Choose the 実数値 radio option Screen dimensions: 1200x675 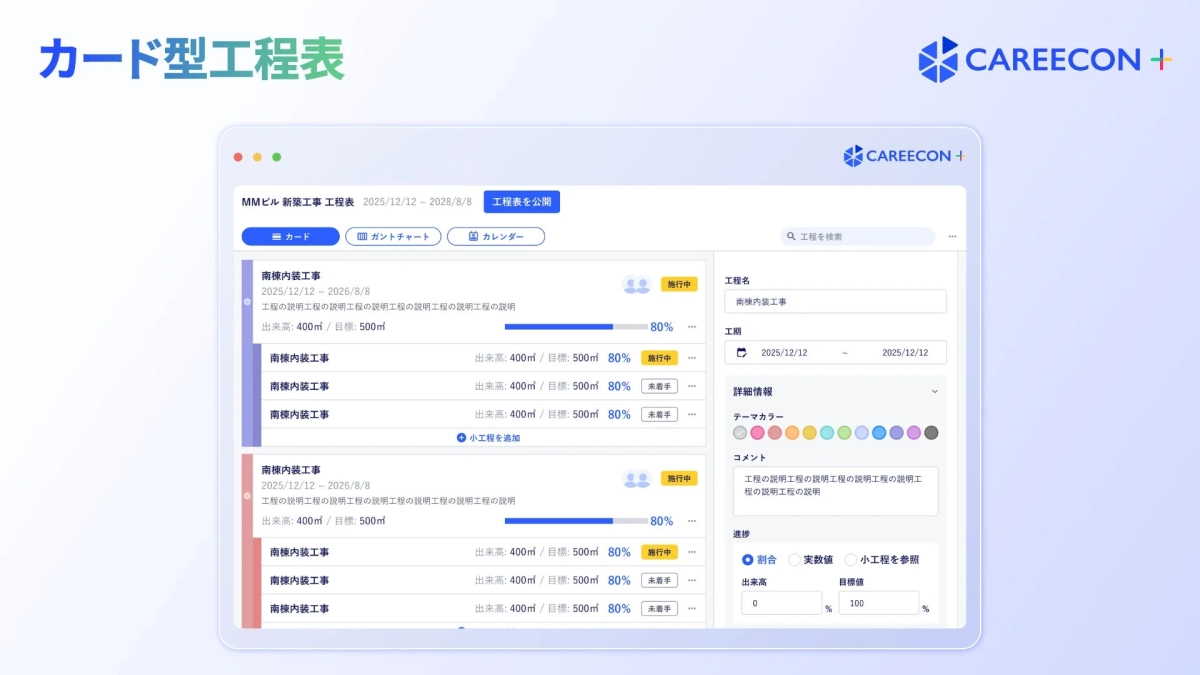coord(795,559)
